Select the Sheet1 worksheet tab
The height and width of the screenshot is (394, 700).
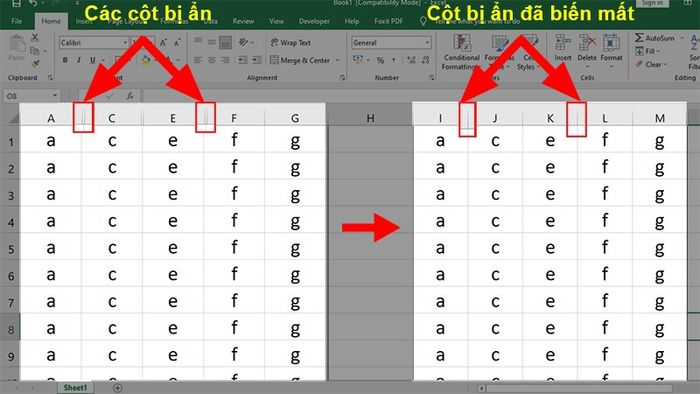click(x=75, y=387)
